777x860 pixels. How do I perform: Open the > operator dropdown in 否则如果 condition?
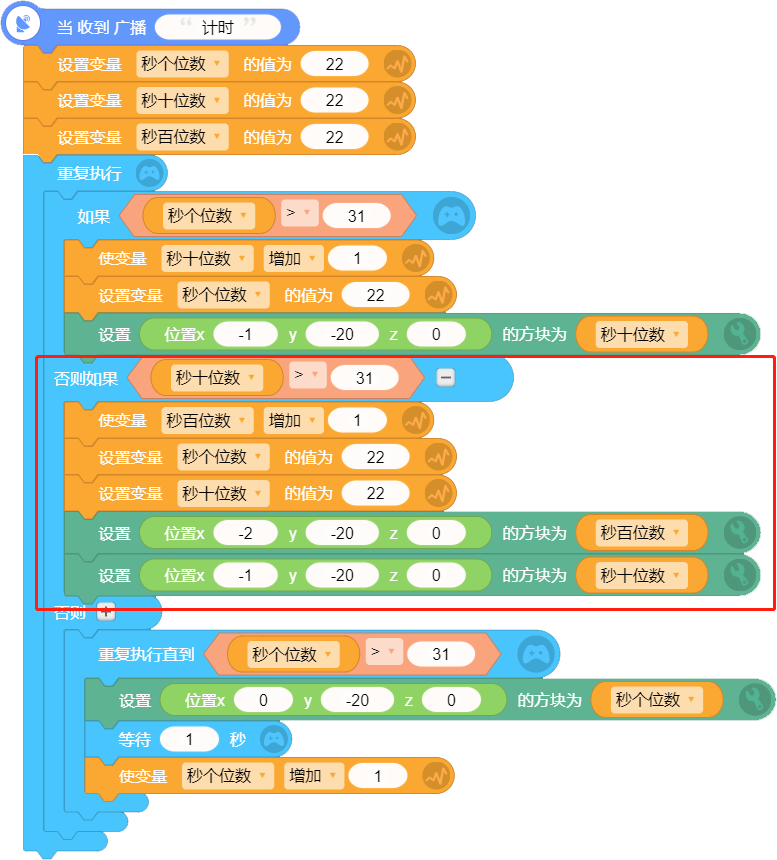(x=308, y=375)
